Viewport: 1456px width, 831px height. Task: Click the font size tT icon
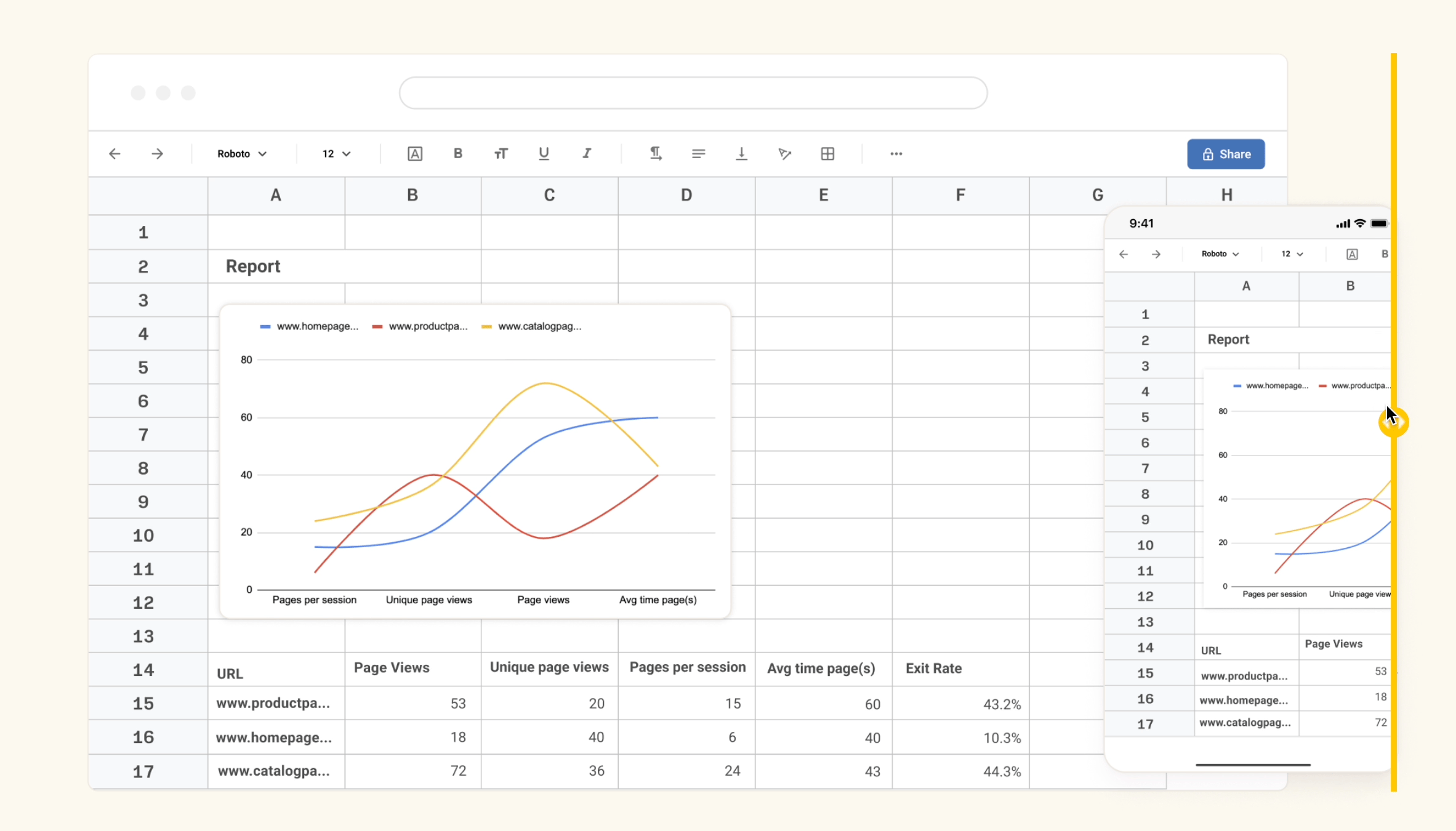501,154
